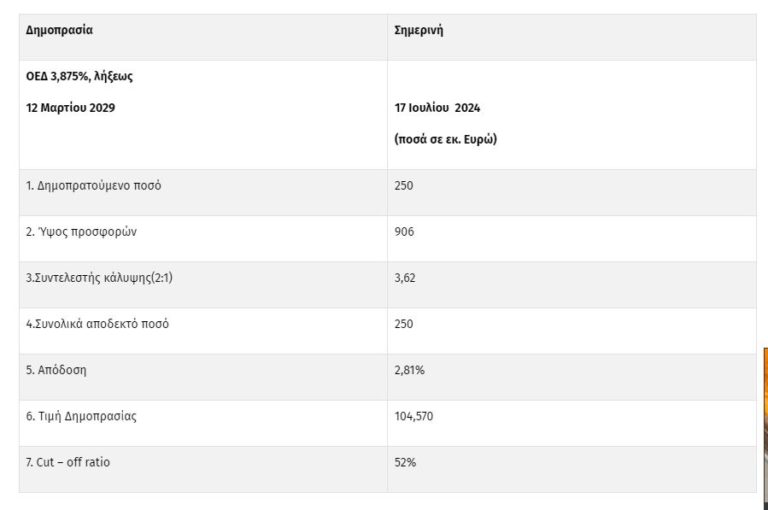Select the "5. Απόδοση" row label
The image size is (768, 510).
56,370
